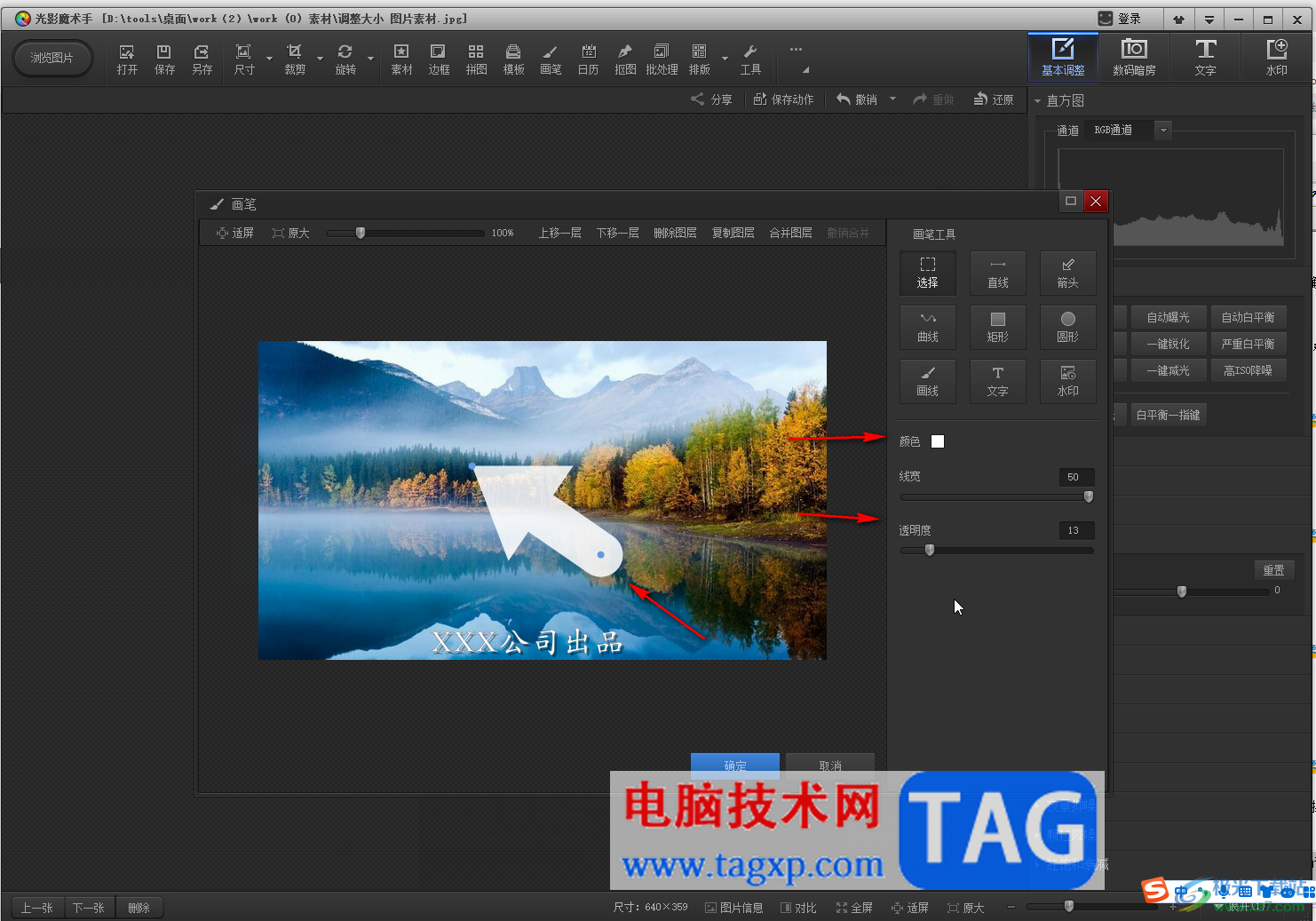Expand the 撤销 undo history dropdown

(892, 99)
